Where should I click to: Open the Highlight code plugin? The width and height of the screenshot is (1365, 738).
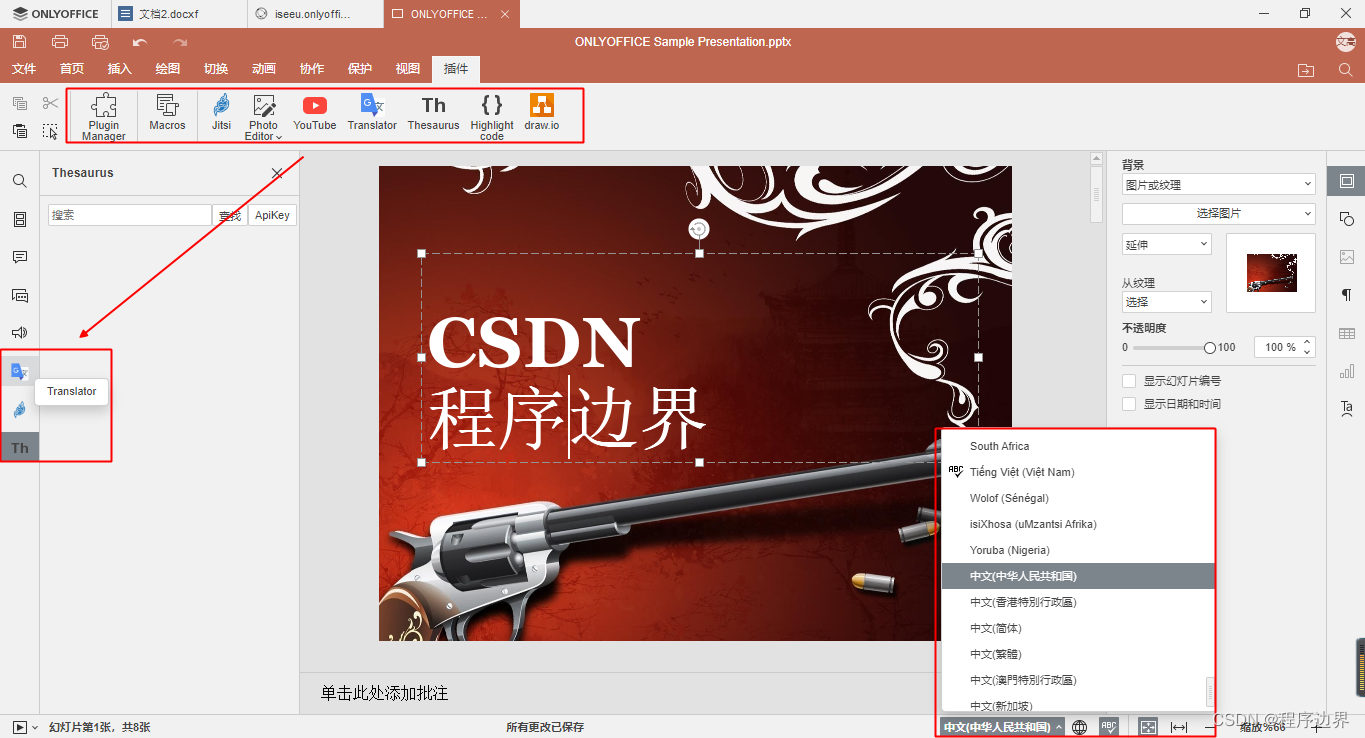(x=492, y=116)
